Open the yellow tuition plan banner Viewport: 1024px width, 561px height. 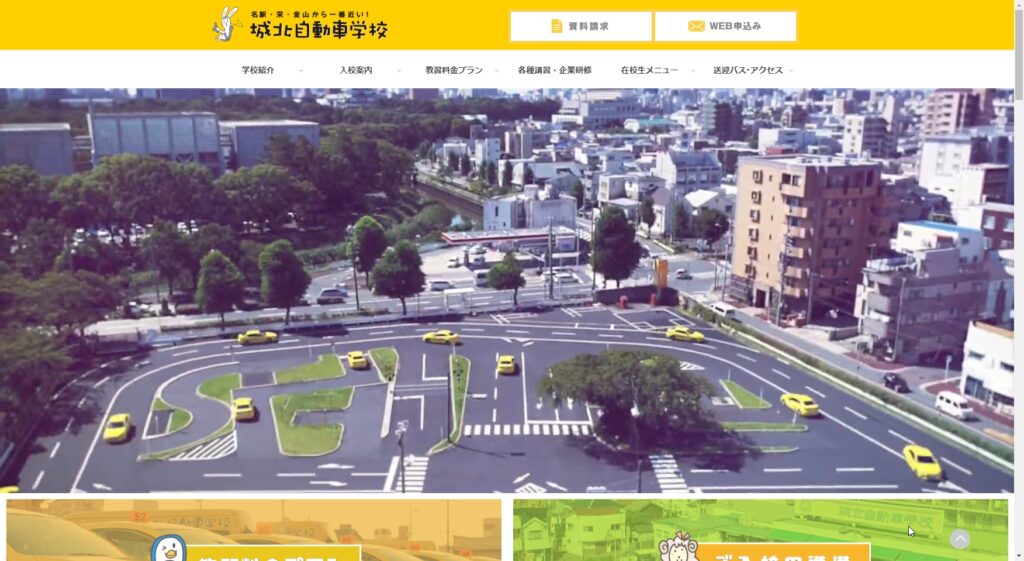click(x=254, y=530)
